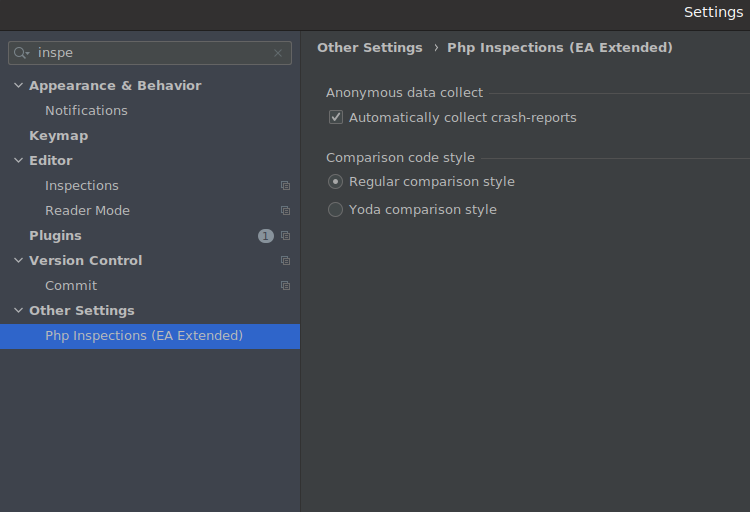Select Regular comparison style option
750x512 pixels.
pos(336,182)
